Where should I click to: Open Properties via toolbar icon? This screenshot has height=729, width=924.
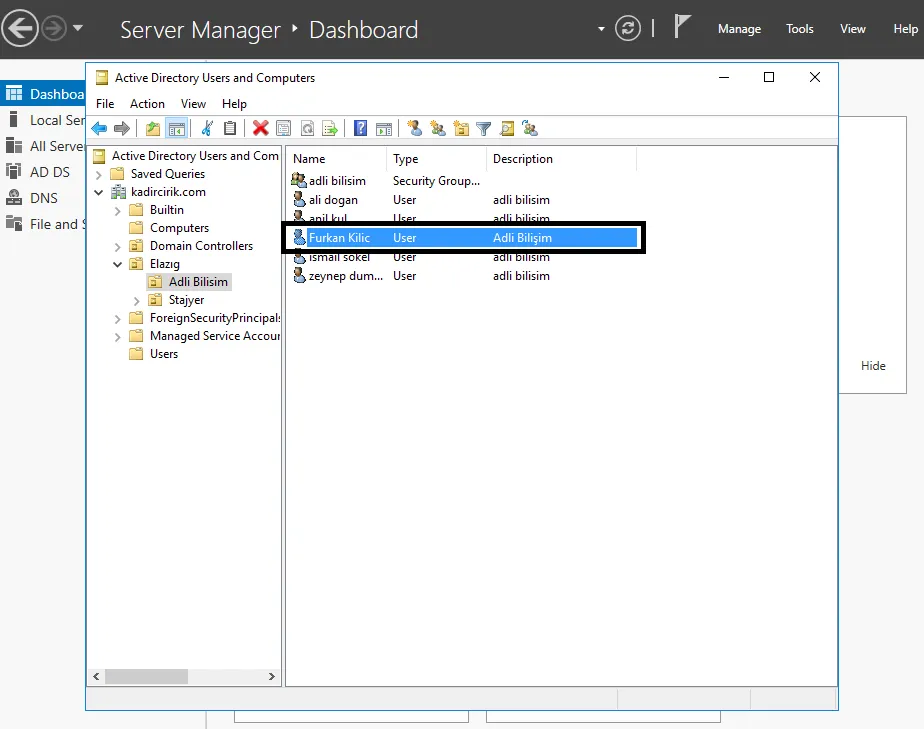[283, 128]
